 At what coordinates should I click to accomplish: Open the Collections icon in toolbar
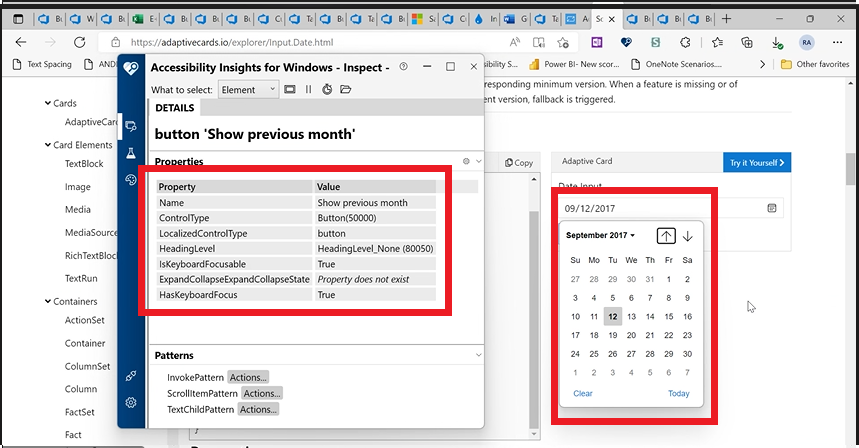(747, 42)
